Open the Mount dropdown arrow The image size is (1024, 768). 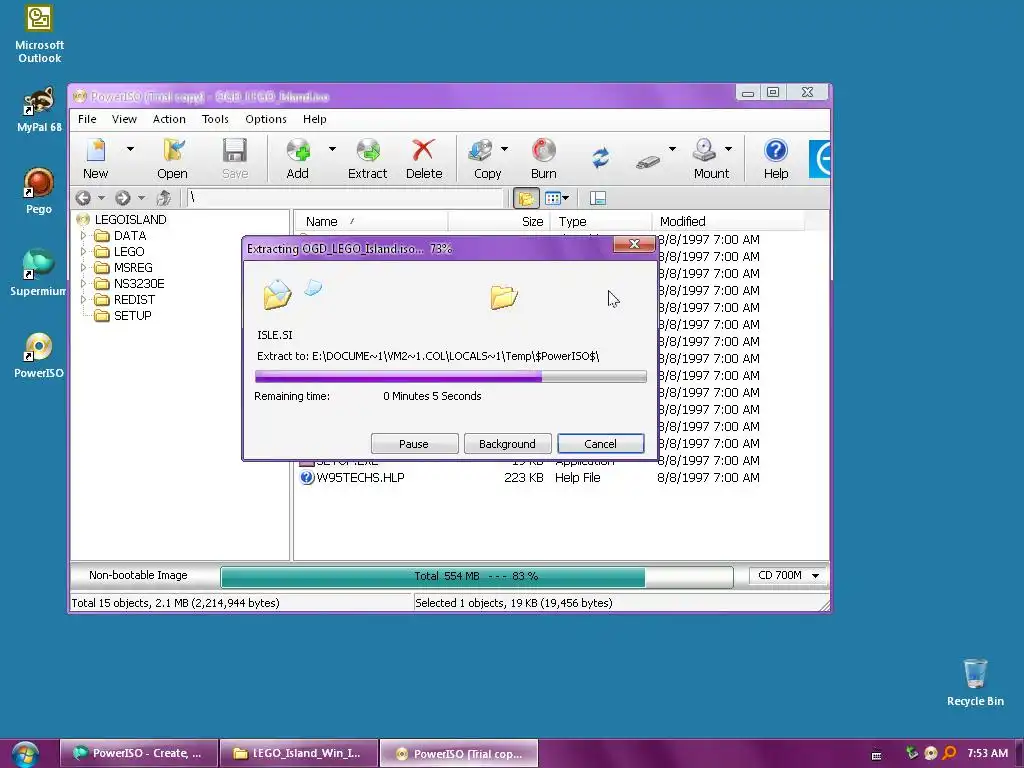pos(729,150)
